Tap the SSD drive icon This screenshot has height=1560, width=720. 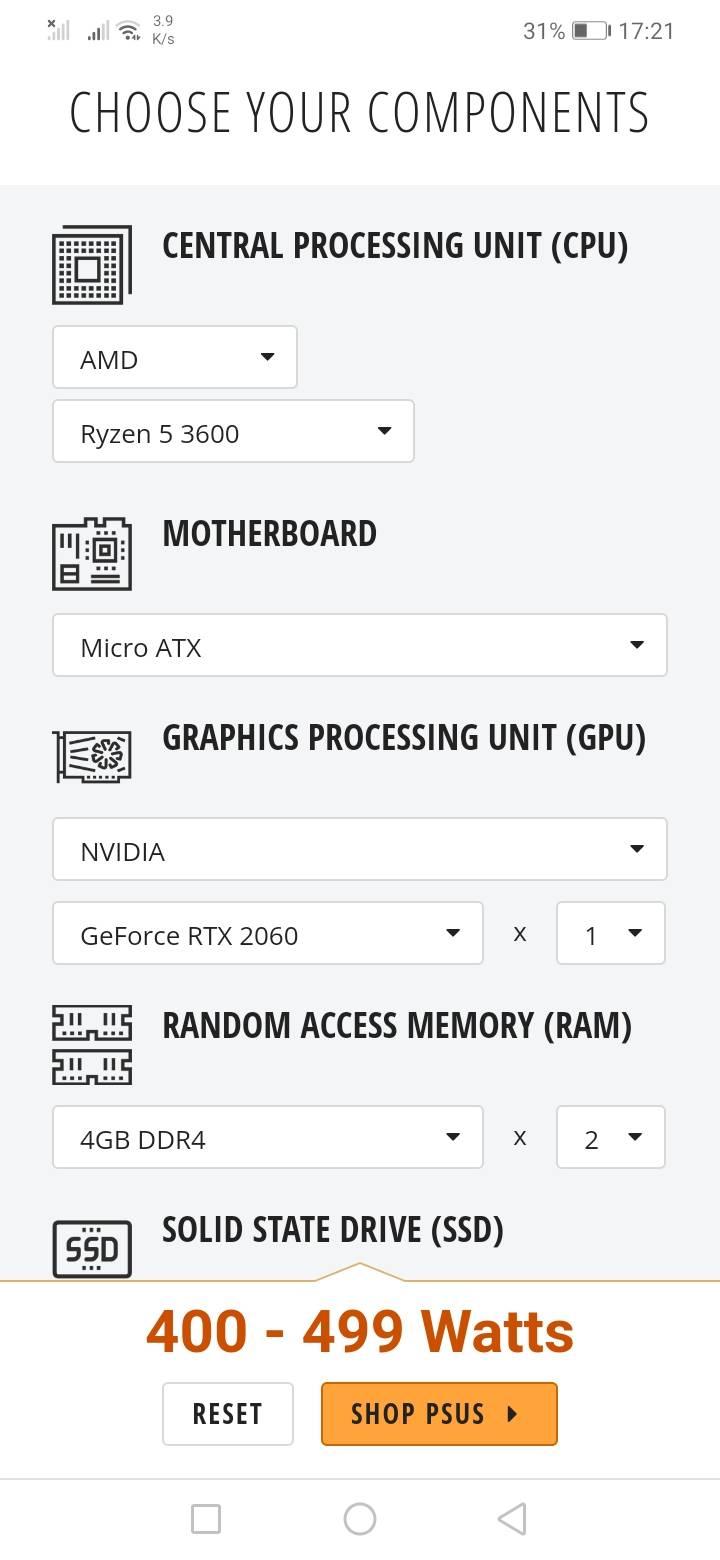(x=92, y=1249)
